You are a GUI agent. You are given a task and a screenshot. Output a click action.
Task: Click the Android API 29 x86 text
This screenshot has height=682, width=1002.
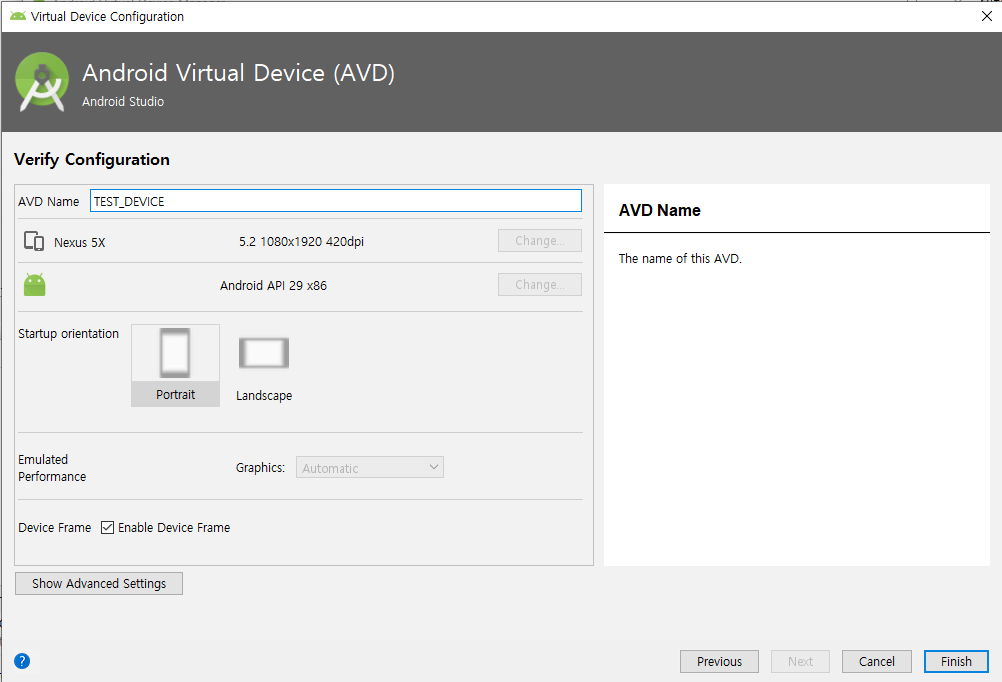pos(273,286)
